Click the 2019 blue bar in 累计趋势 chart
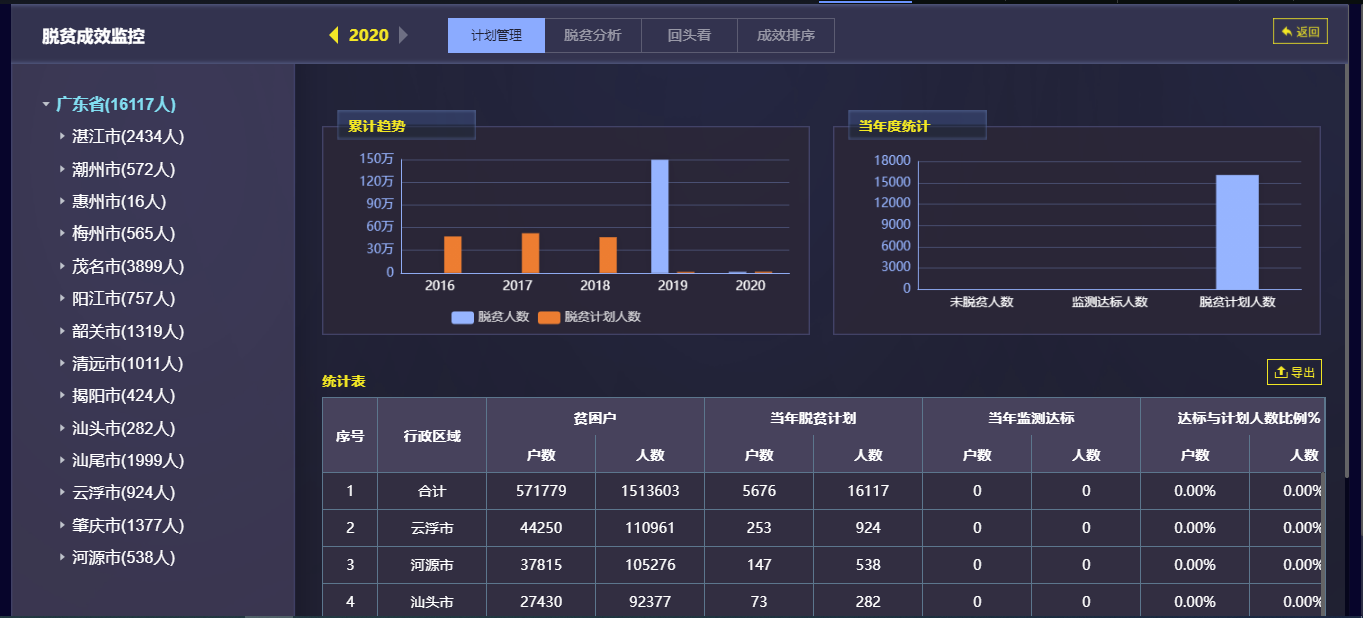The height and width of the screenshot is (618, 1363). click(659, 216)
